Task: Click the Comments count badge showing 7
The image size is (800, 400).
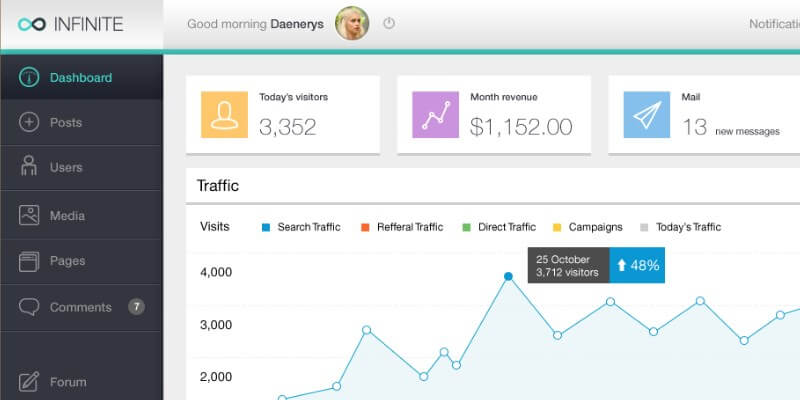Action: [x=136, y=307]
